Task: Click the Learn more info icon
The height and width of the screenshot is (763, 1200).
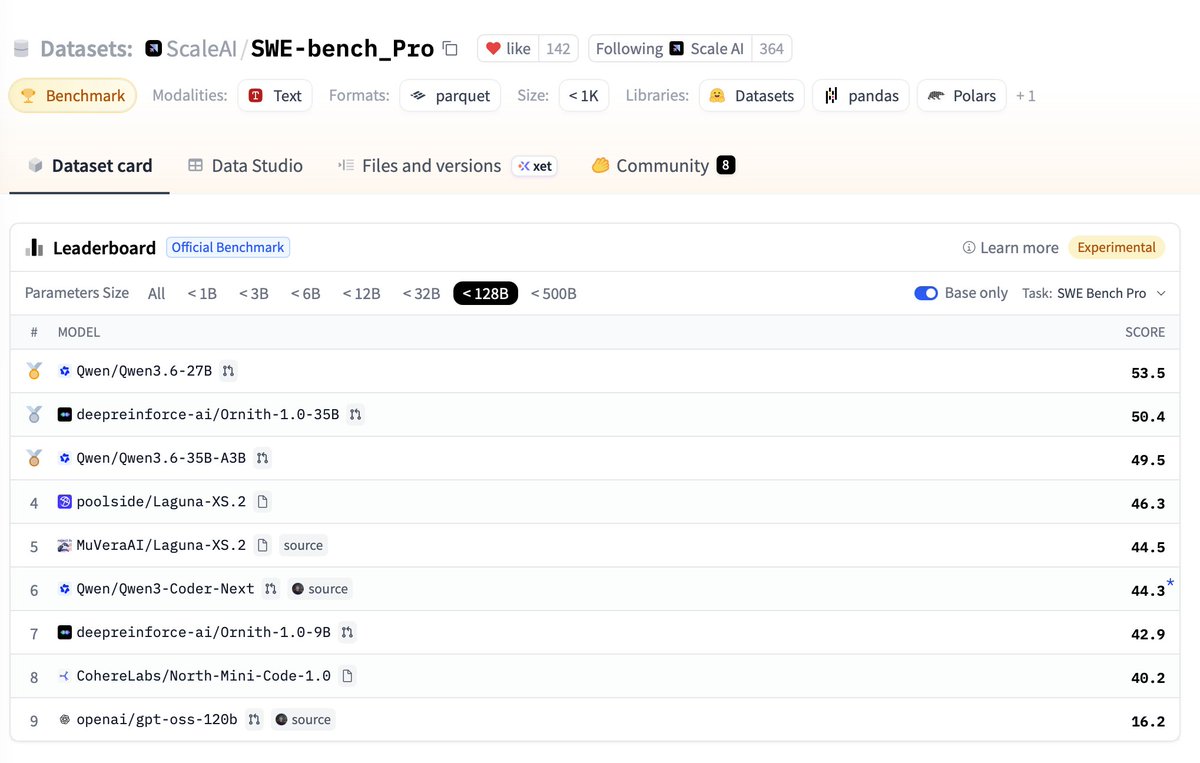Action: click(x=968, y=248)
